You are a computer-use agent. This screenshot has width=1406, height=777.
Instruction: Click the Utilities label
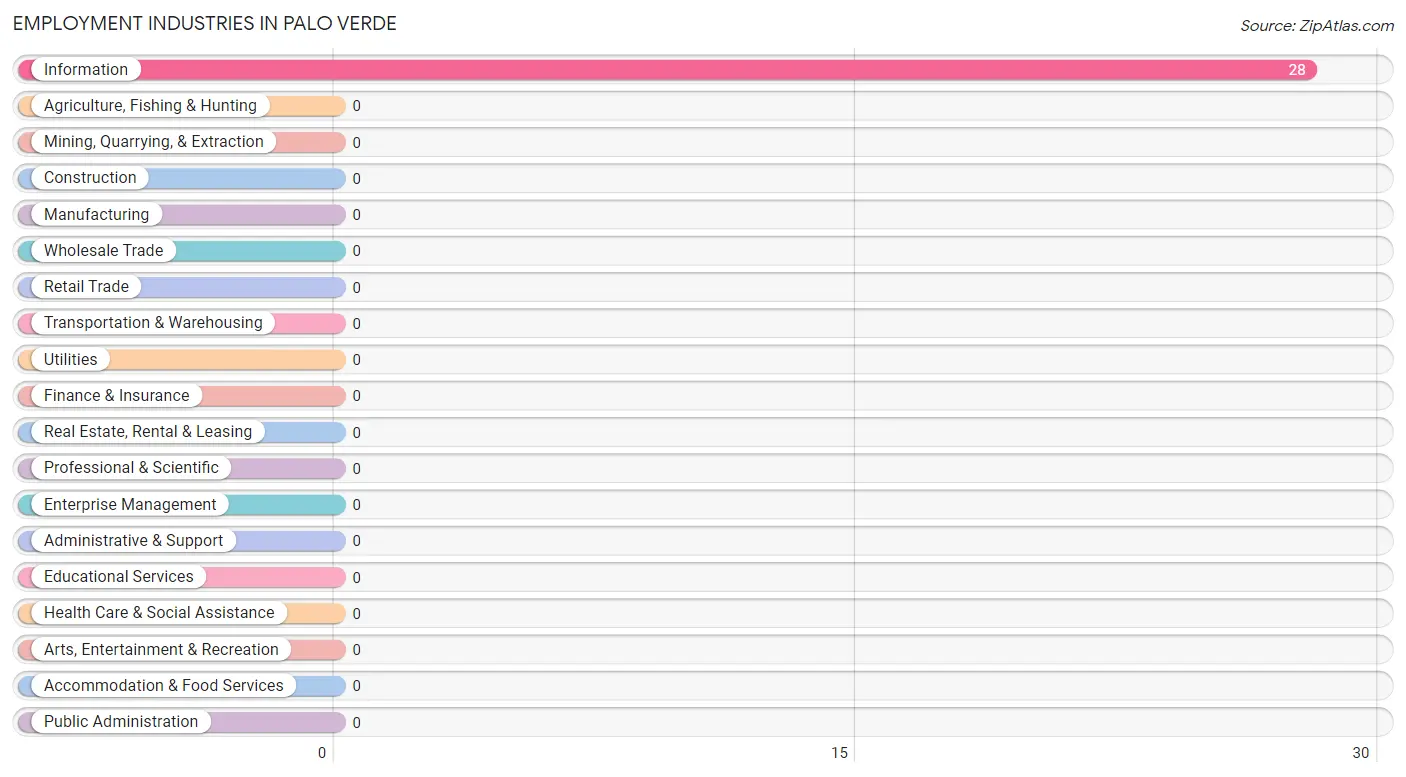click(x=71, y=360)
